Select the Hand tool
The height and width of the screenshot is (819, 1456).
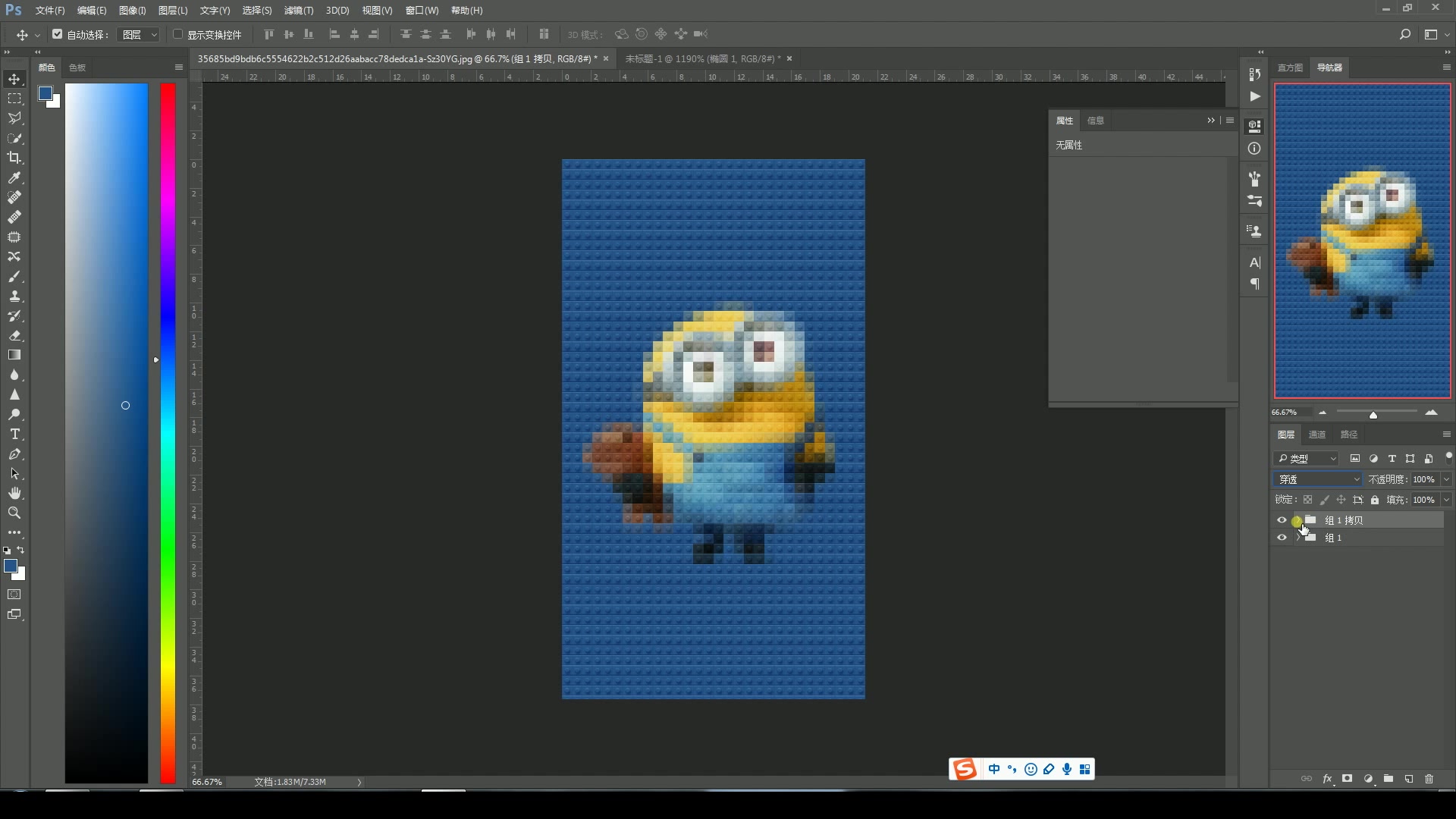14,493
